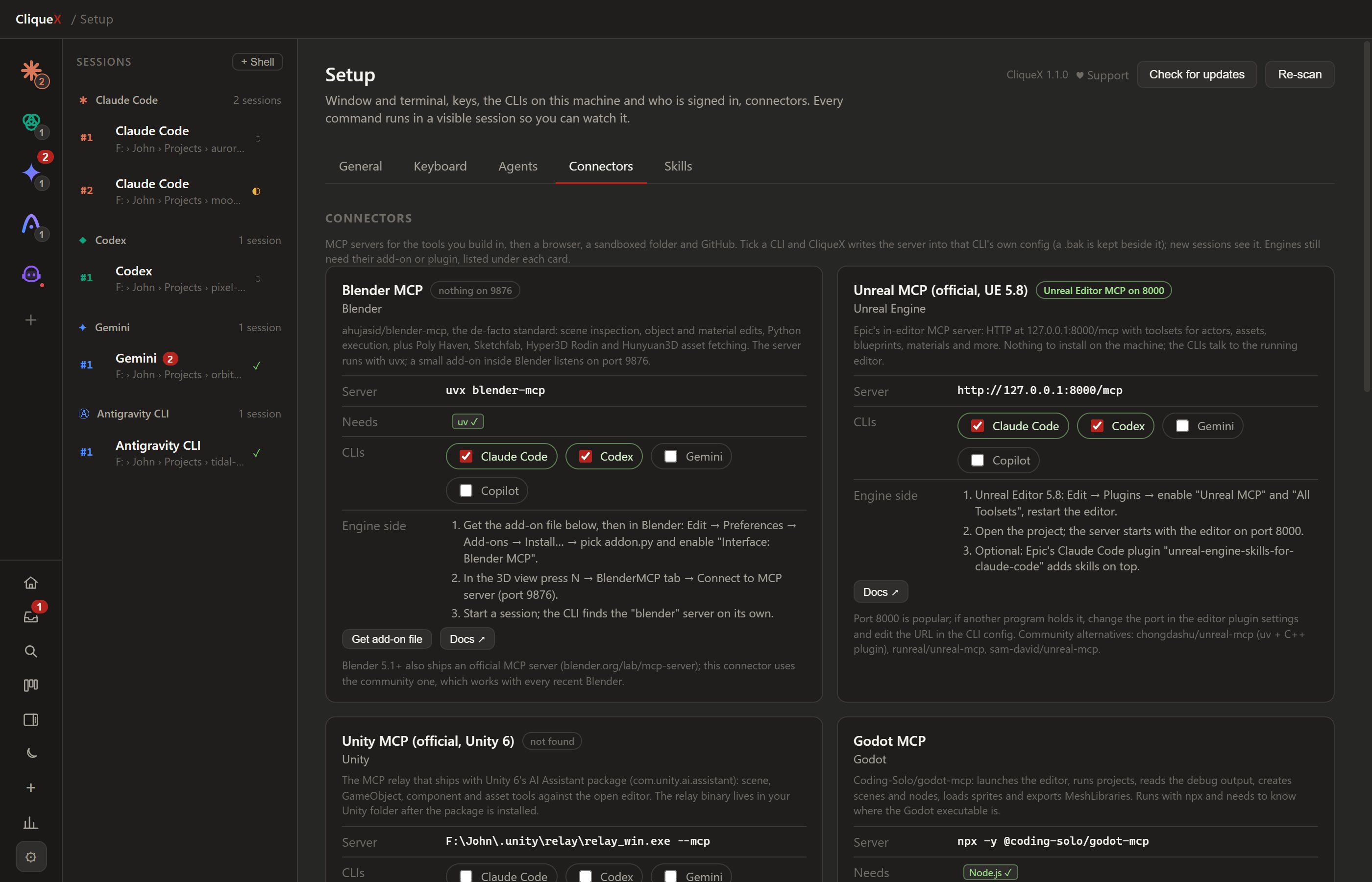1372x882 pixels.
Task: Switch to the General tab
Action: point(360,166)
